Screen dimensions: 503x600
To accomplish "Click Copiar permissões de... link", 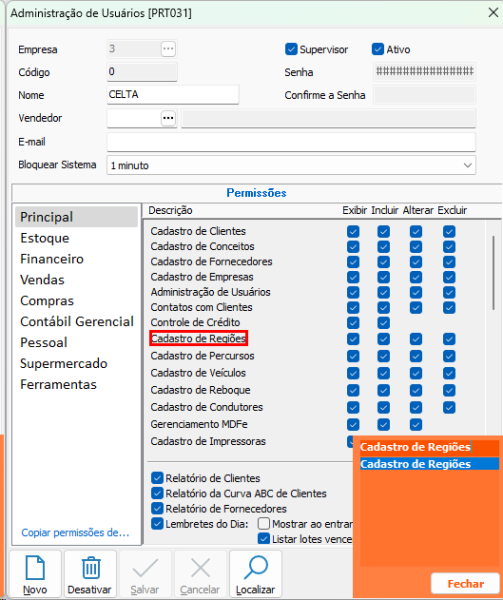I will pyautogui.click(x=75, y=533).
